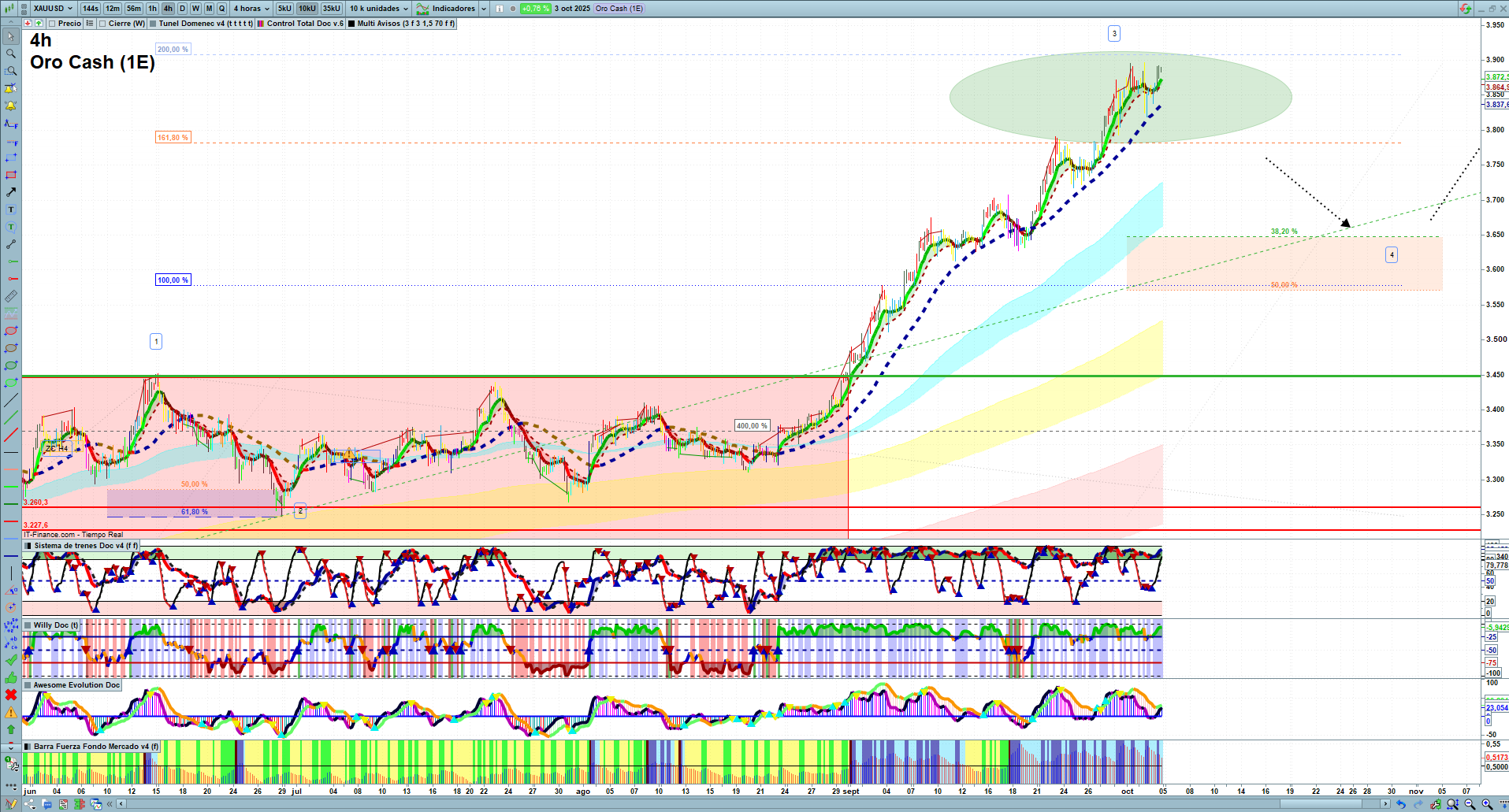
Task: Select the bell alert tool
Action: tap(11, 106)
